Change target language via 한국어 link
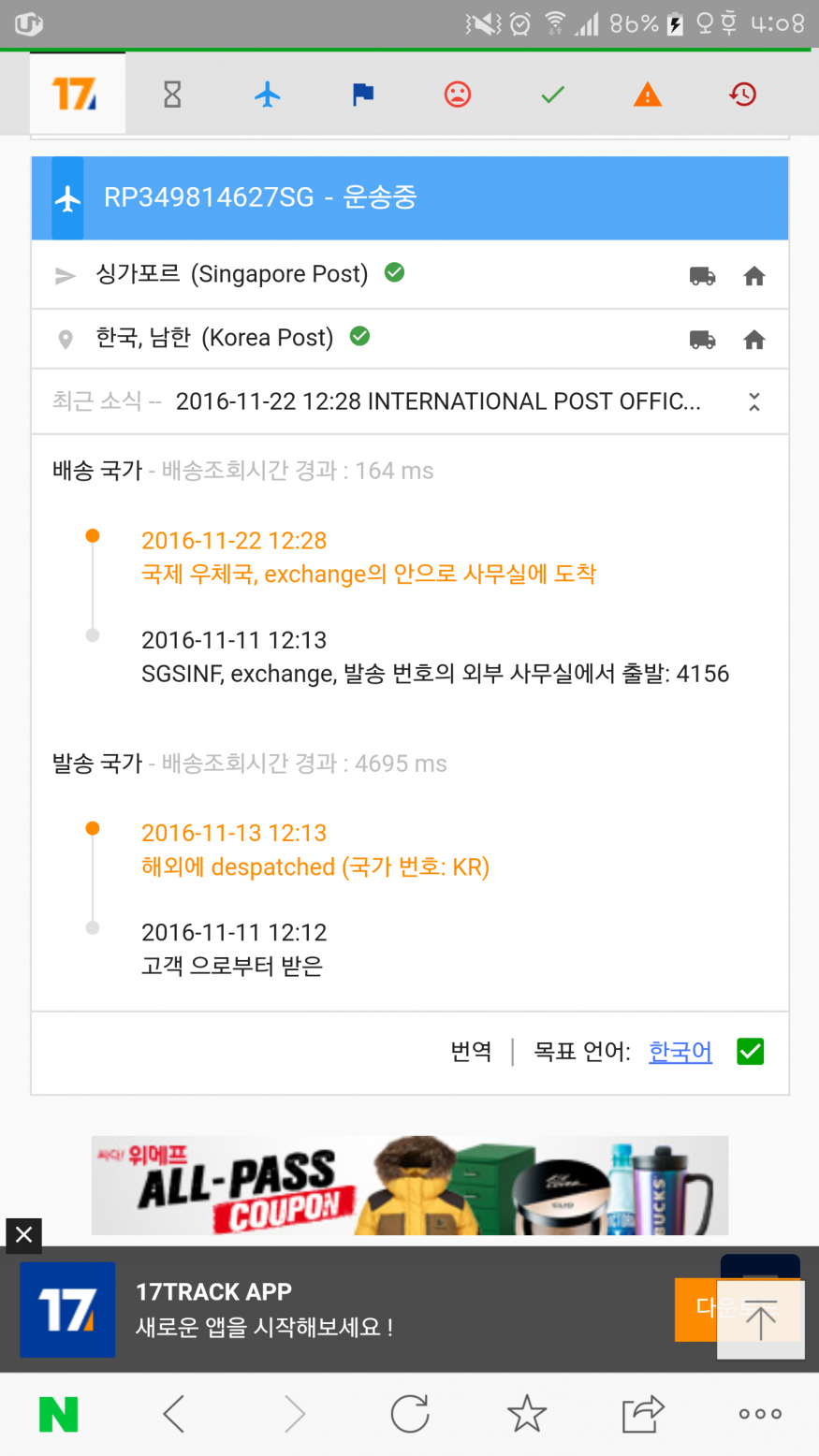The width and height of the screenshot is (819, 1456). [680, 1052]
